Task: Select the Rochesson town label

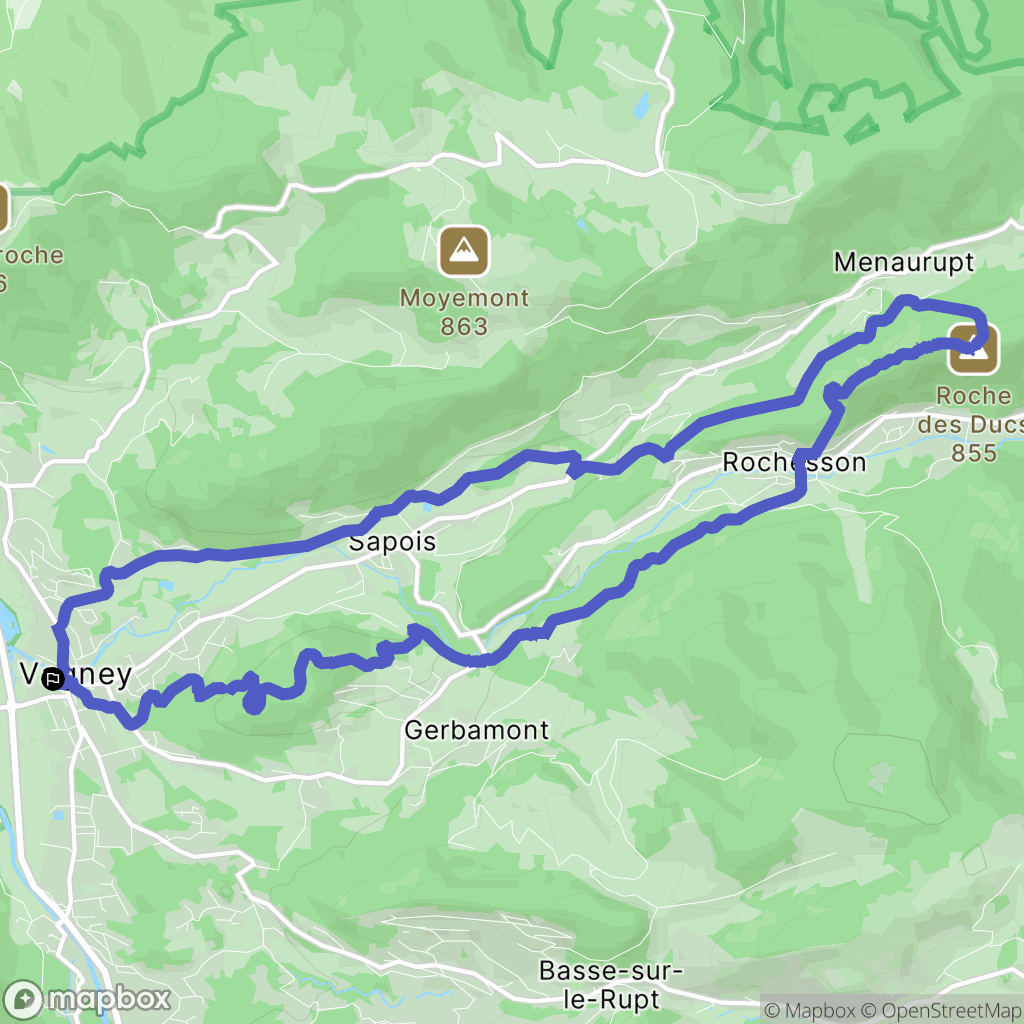Action: pos(794,462)
